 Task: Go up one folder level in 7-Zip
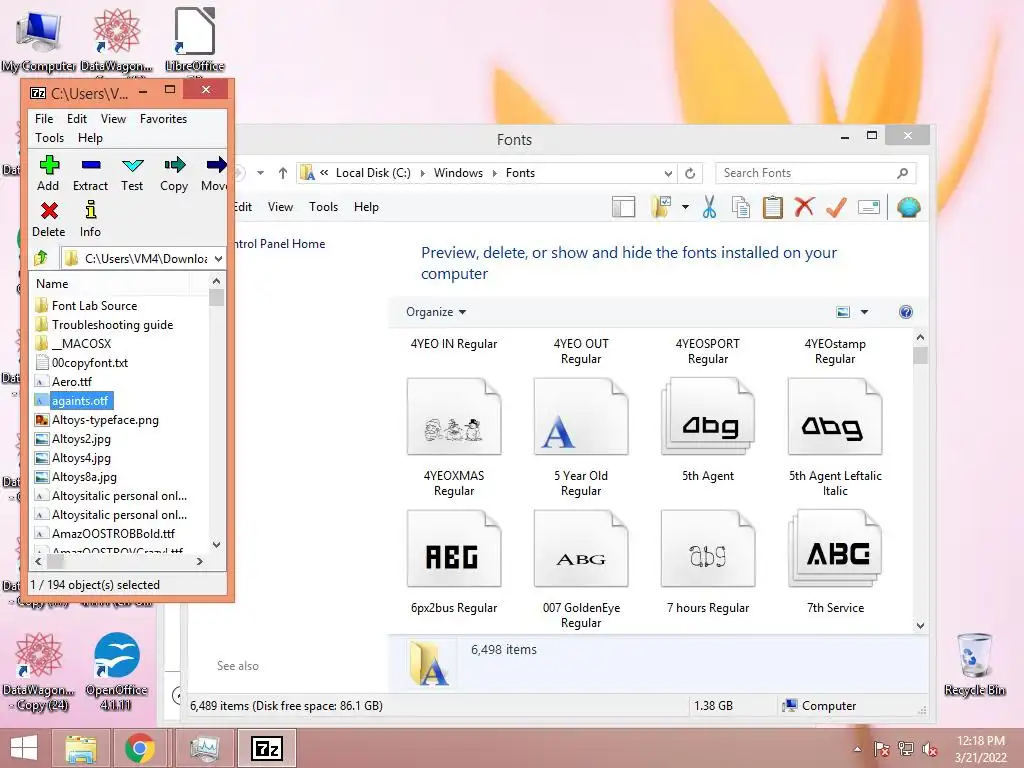[41, 258]
